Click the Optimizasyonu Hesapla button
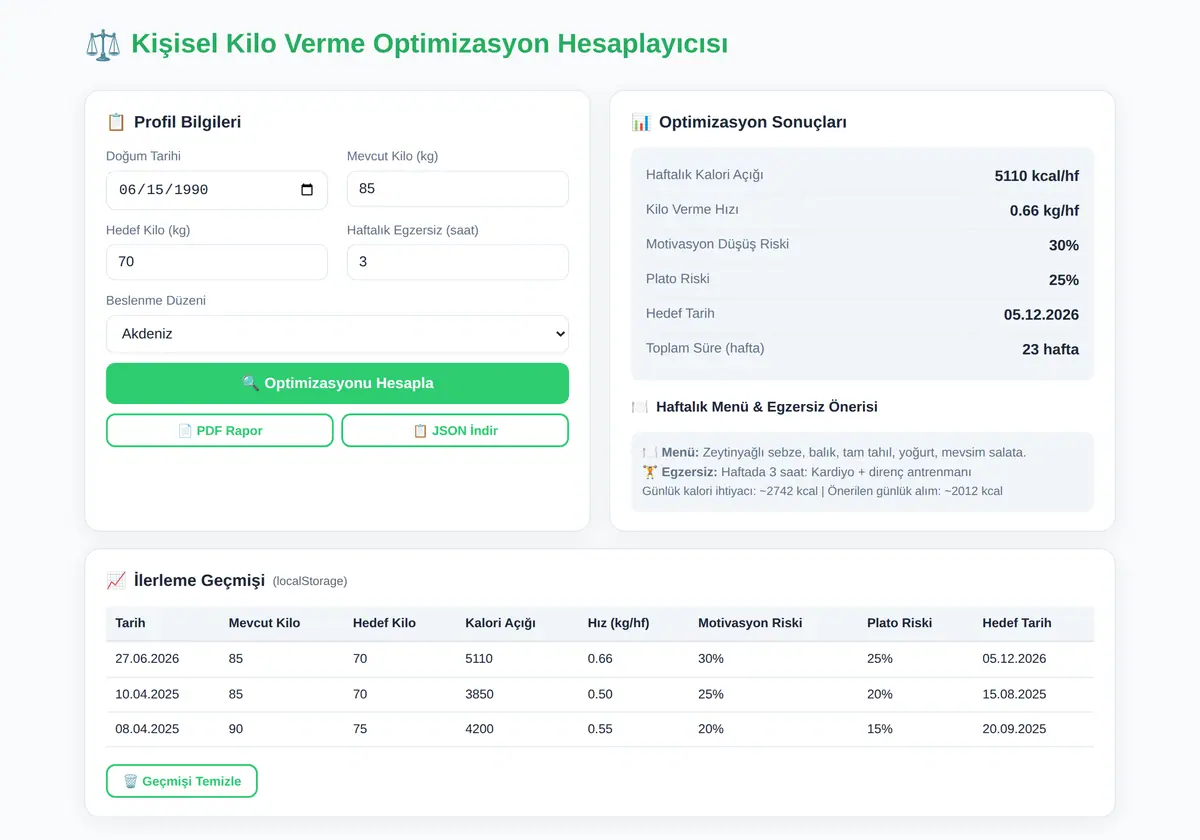This screenshot has height=840, width=1200. click(337, 383)
